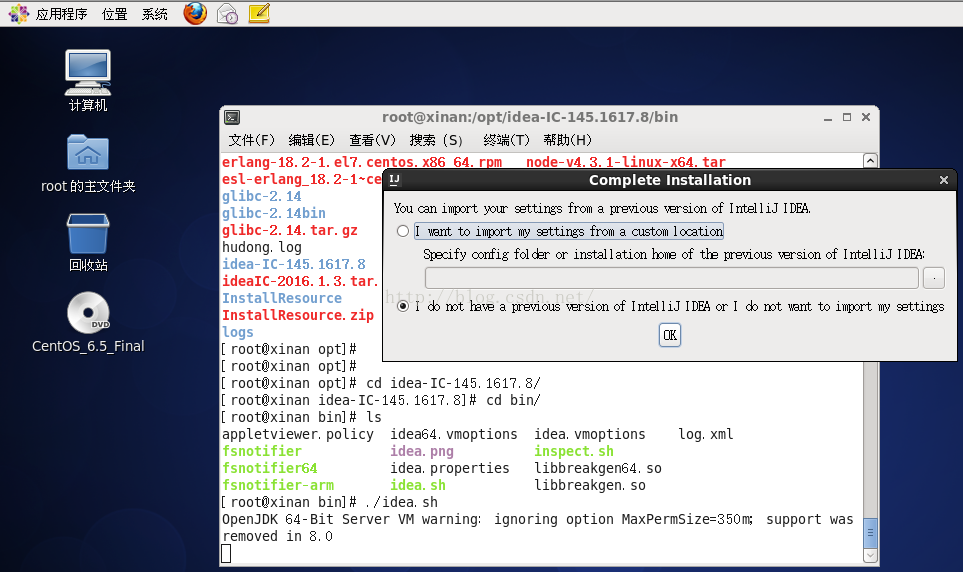This screenshot has width=963, height=572.
Task: Click hudong.log in the terminal listing
Action: 262,247
